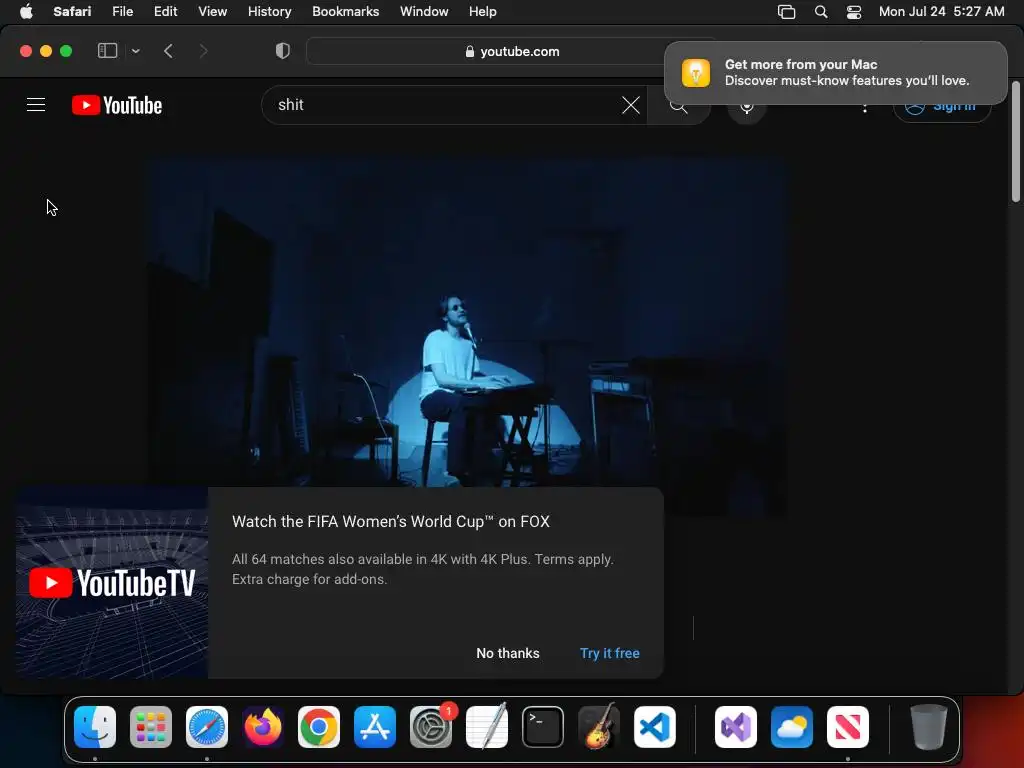Click the promo headline about FIFA Women's World Cup

(x=391, y=521)
